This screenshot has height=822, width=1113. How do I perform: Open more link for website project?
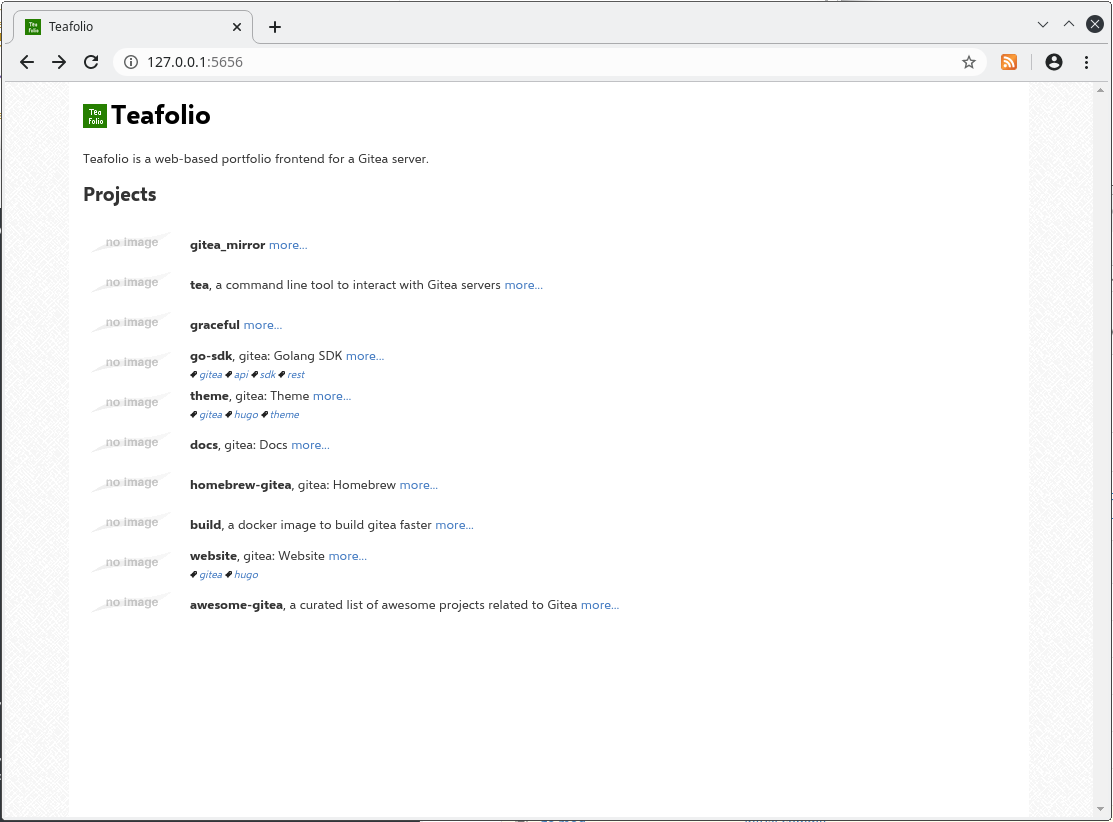tap(348, 556)
